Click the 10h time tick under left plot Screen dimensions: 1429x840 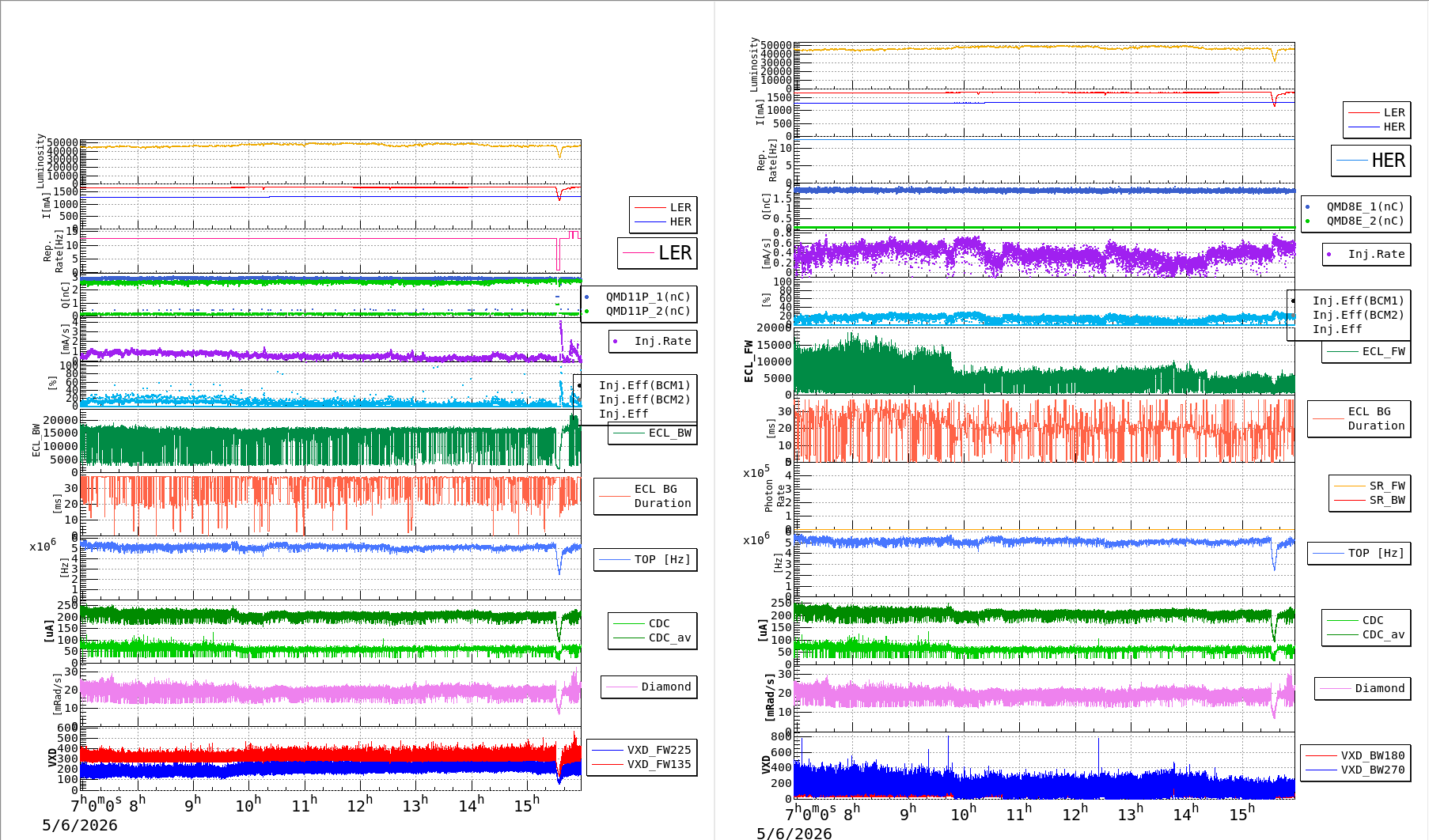[x=248, y=805]
